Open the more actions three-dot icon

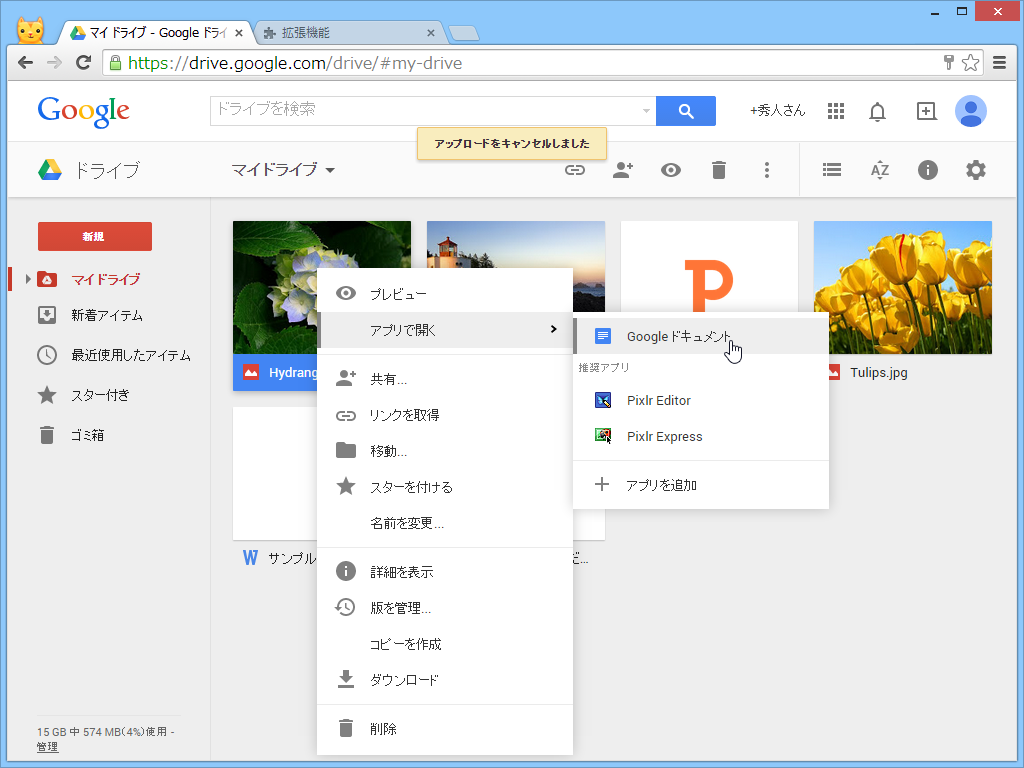click(x=766, y=170)
